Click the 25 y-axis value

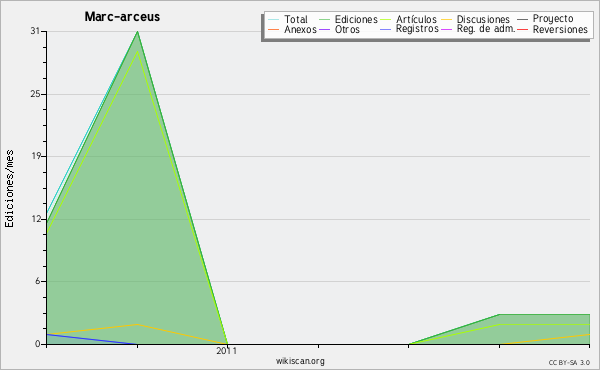(35, 94)
